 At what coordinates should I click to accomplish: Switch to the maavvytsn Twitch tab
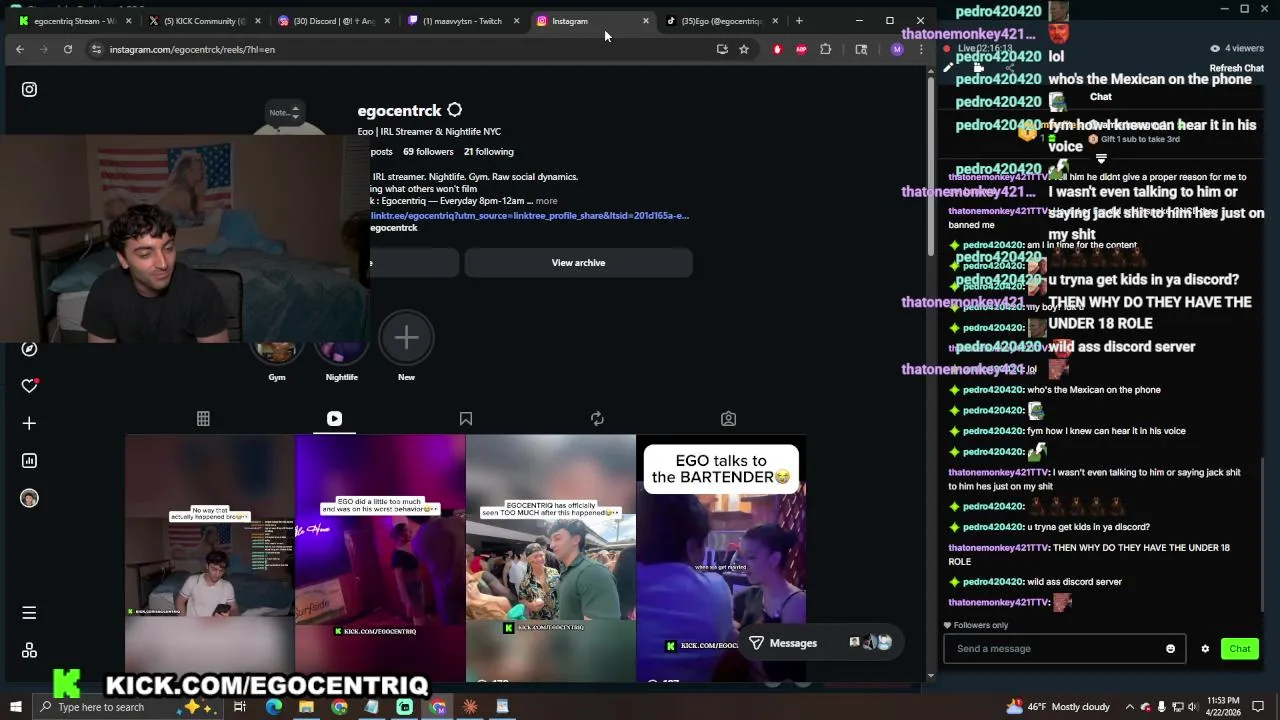[463, 21]
